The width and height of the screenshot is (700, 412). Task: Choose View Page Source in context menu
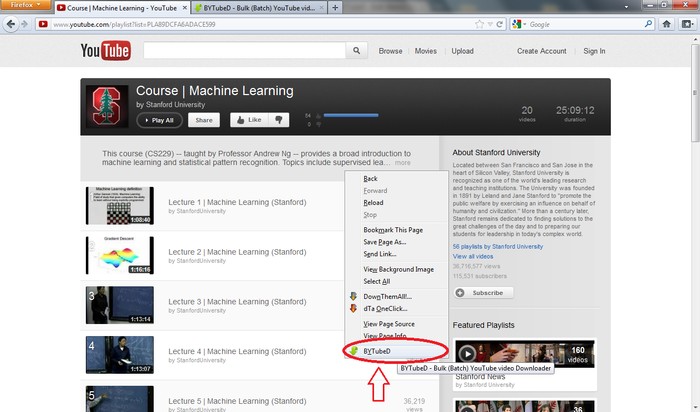pyautogui.click(x=388, y=324)
